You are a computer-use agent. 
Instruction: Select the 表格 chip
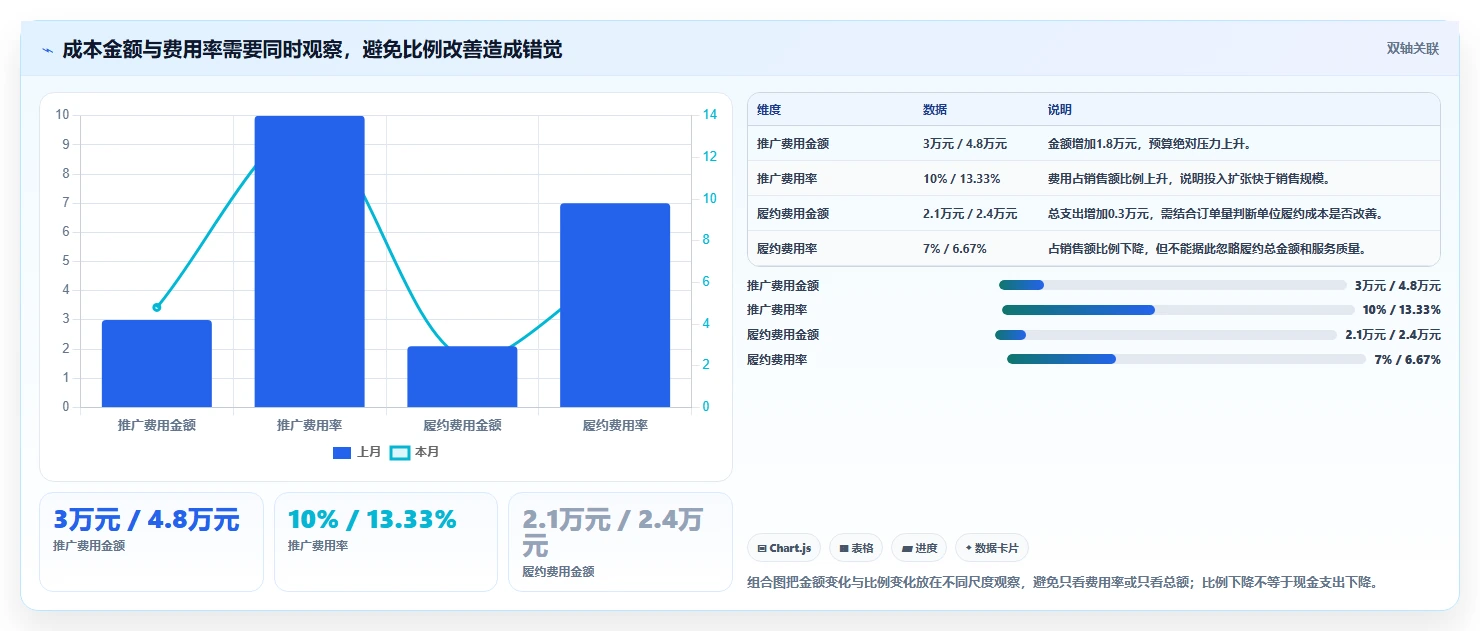[856, 548]
